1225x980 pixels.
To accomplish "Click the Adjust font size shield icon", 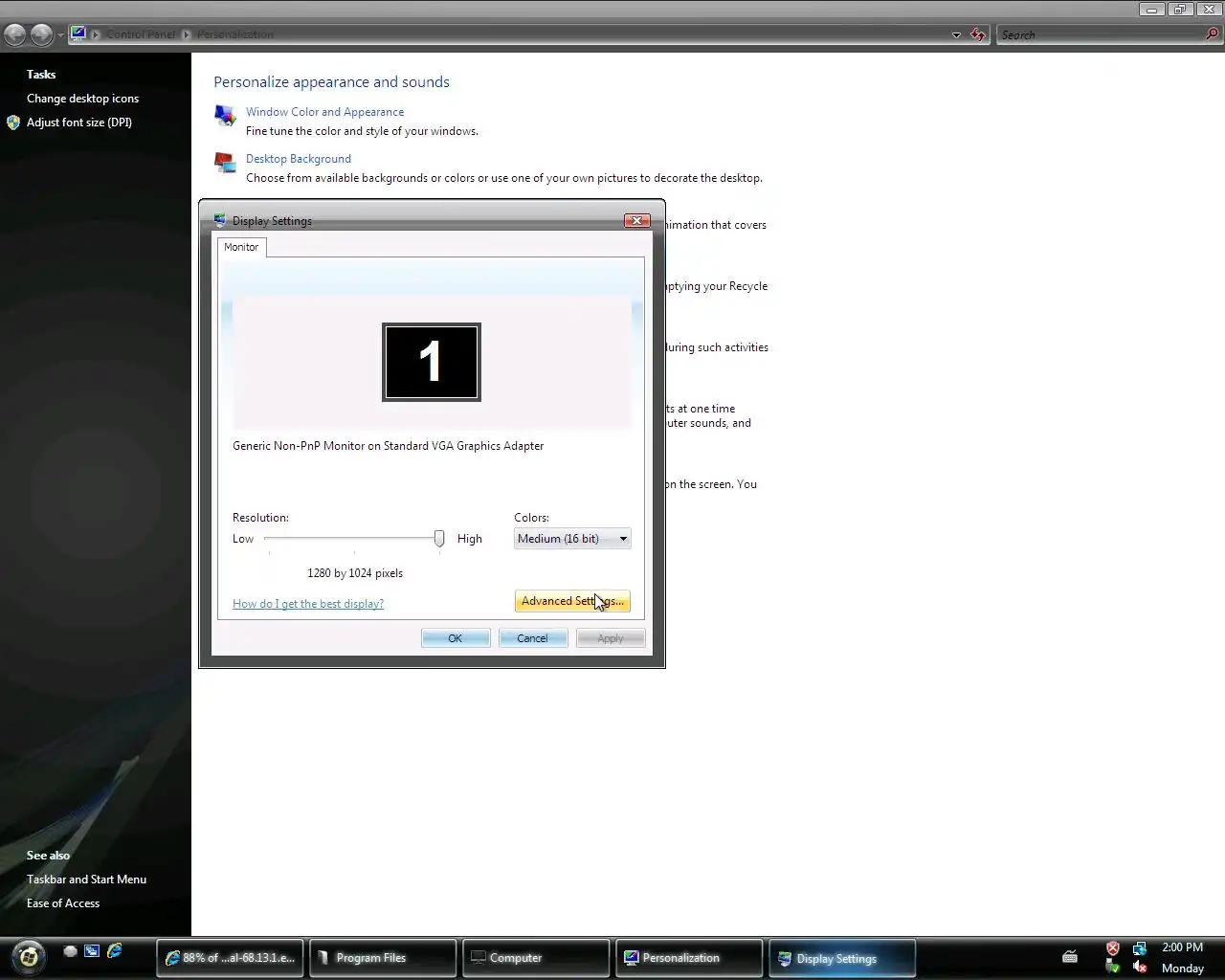I will click(13, 122).
